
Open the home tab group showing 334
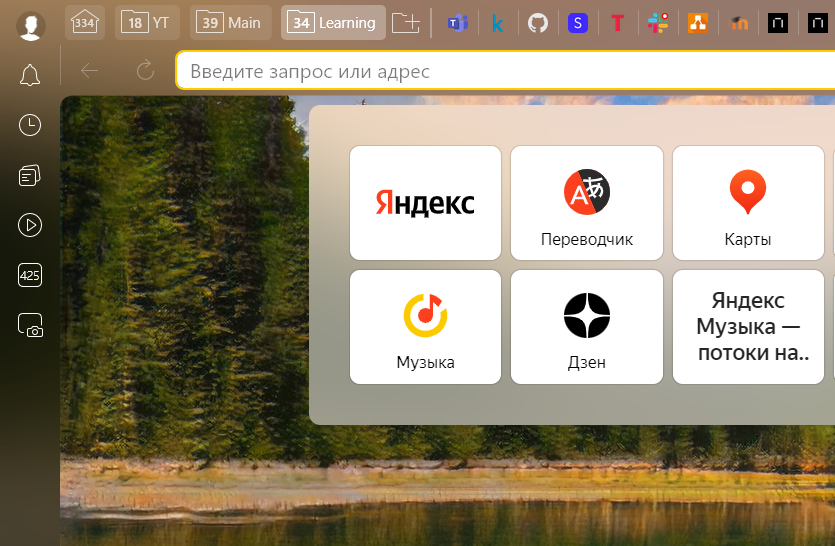[85, 23]
